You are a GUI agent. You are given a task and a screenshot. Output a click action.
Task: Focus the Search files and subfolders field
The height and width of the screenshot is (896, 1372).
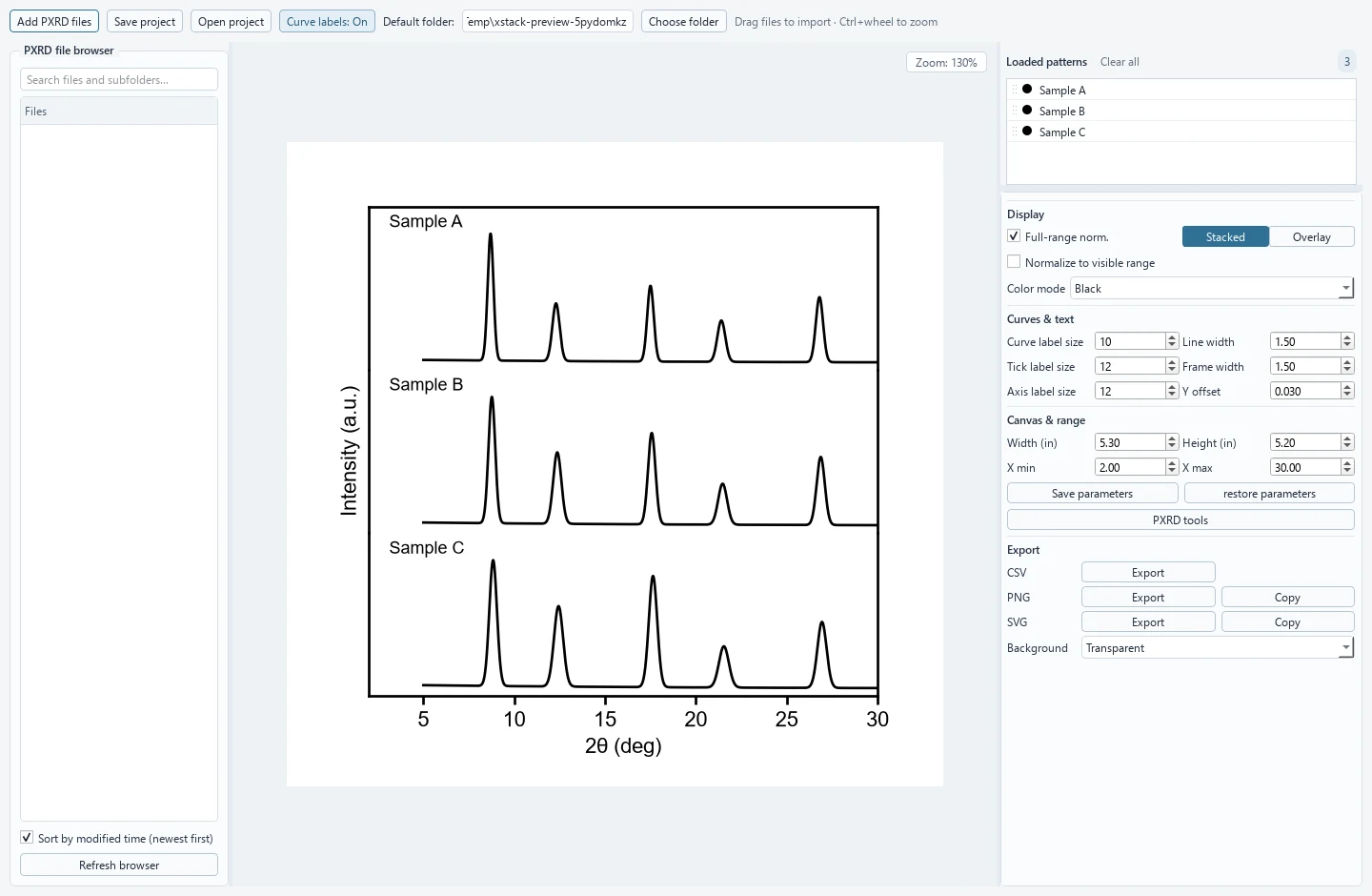pos(119,79)
